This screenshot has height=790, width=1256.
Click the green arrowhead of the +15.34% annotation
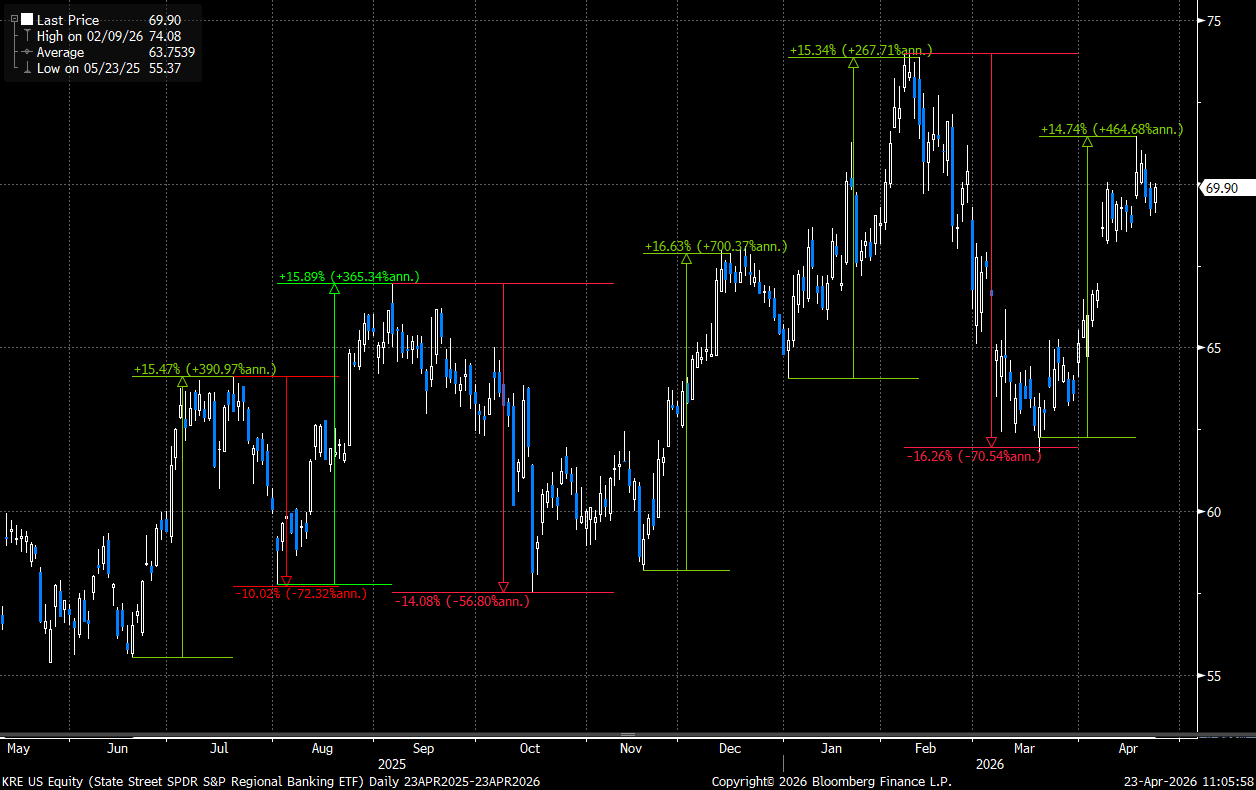[x=853, y=62]
